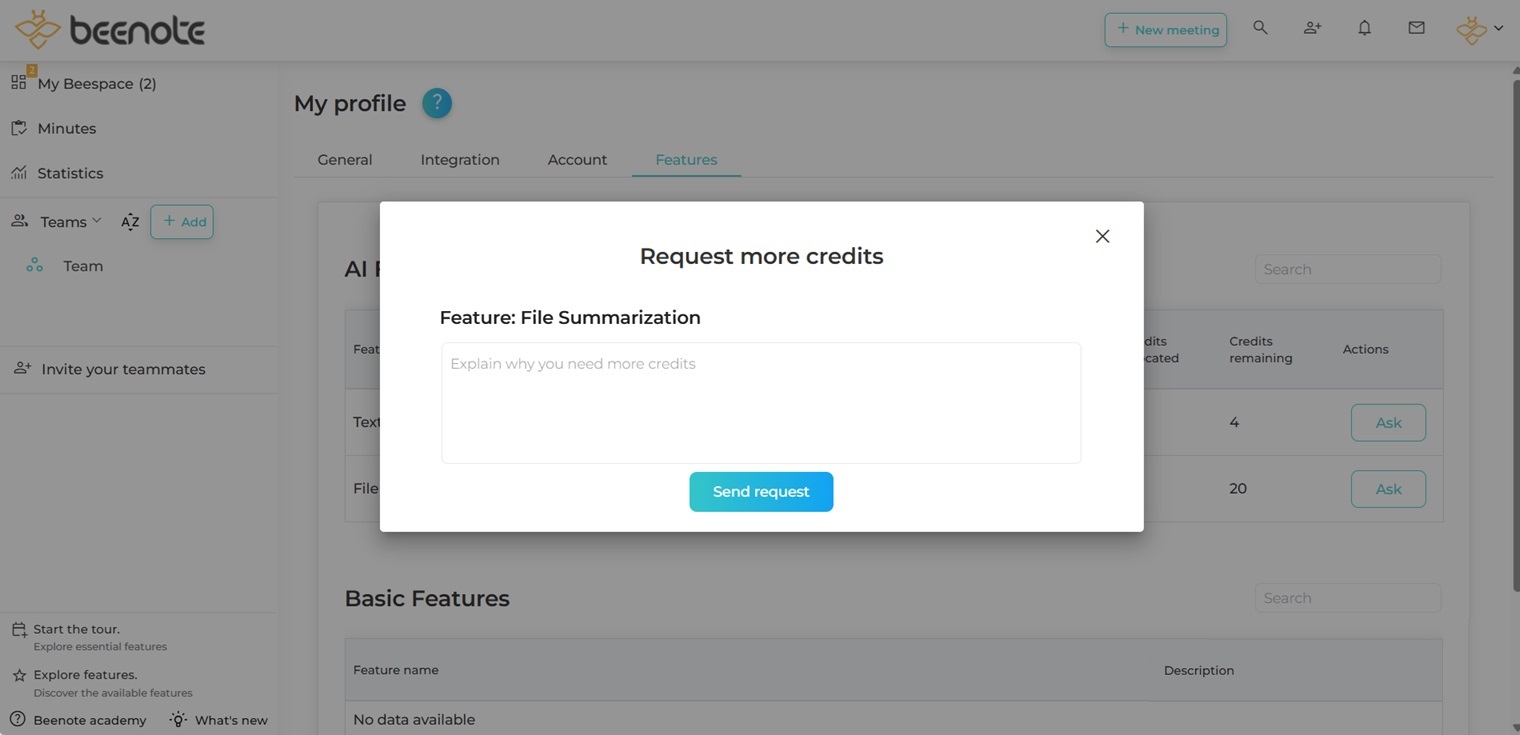Switch to the Integration tab

coord(460,160)
